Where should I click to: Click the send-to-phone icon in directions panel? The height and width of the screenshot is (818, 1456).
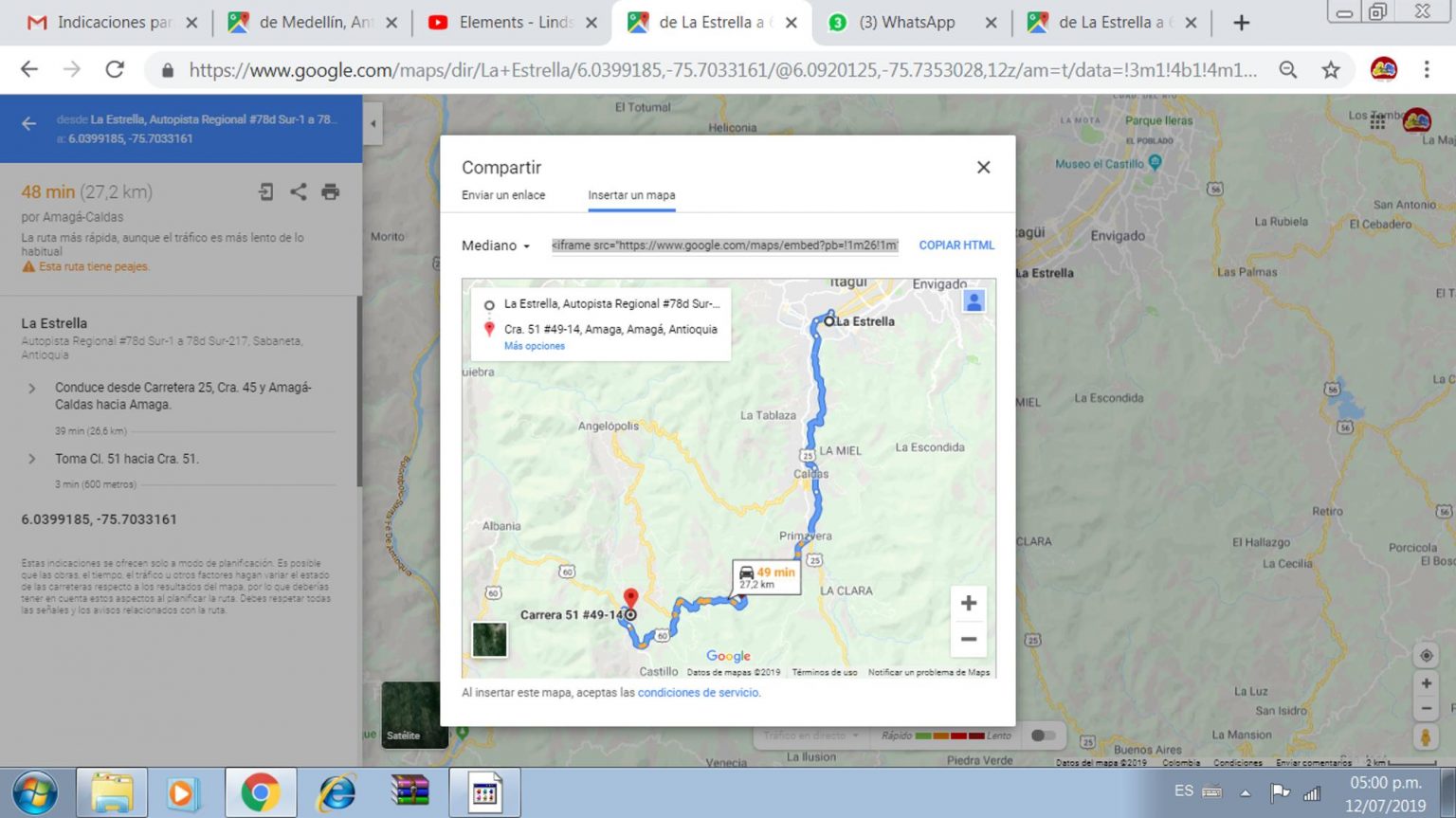click(266, 191)
